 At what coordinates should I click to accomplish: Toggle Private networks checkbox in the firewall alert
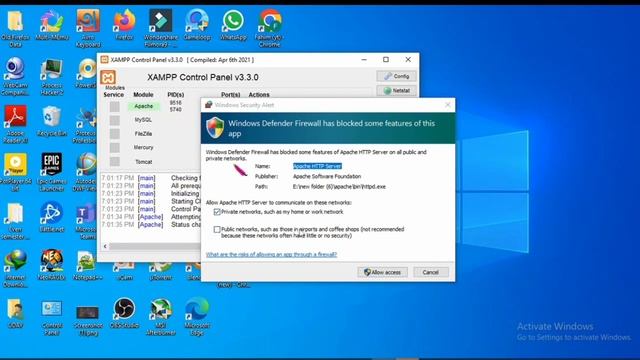(x=217, y=212)
